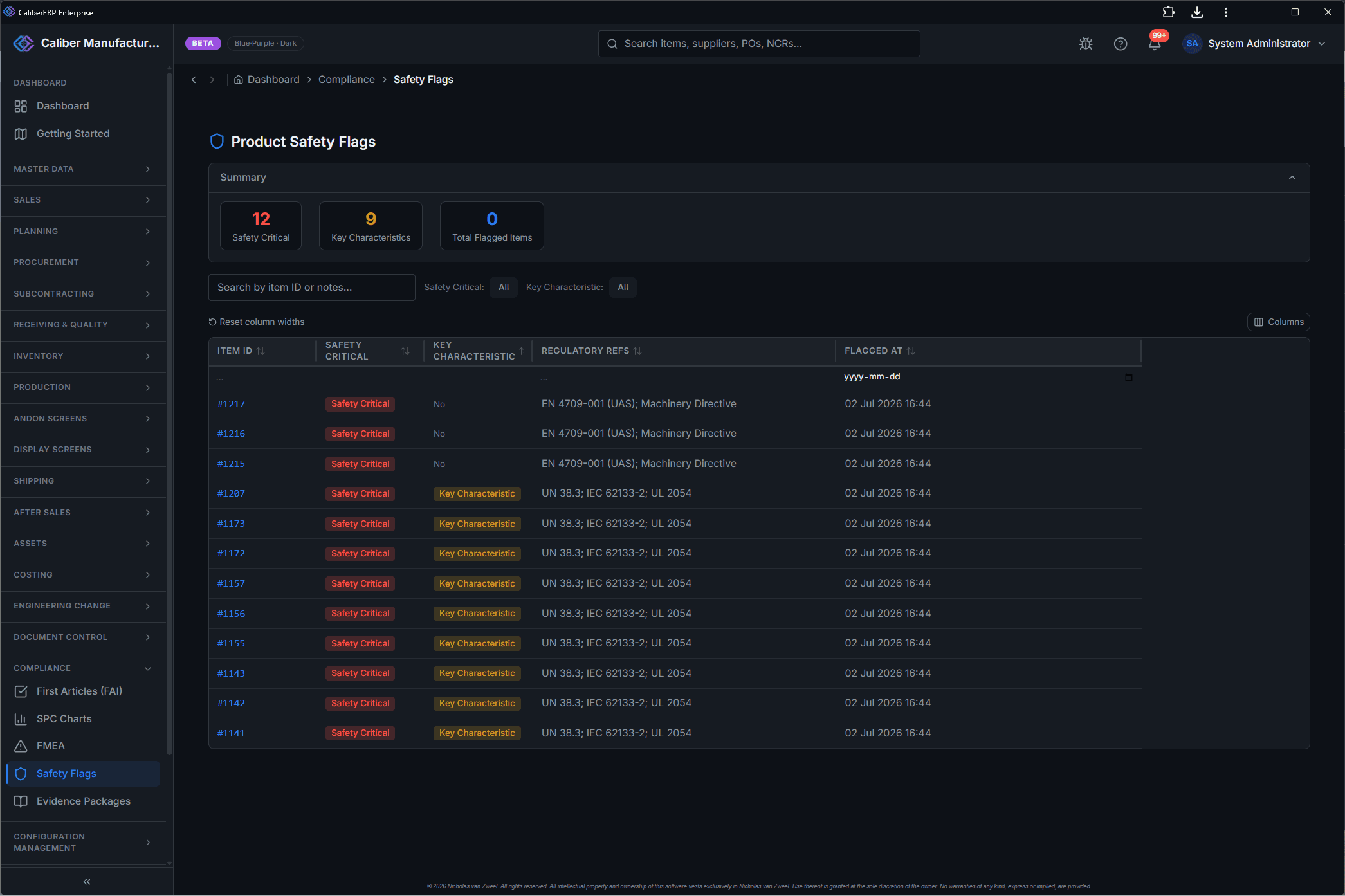The image size is (1345, 896).
Task: Toggle Key Characteristic filter set to All
Action: (x=623, y=288)
